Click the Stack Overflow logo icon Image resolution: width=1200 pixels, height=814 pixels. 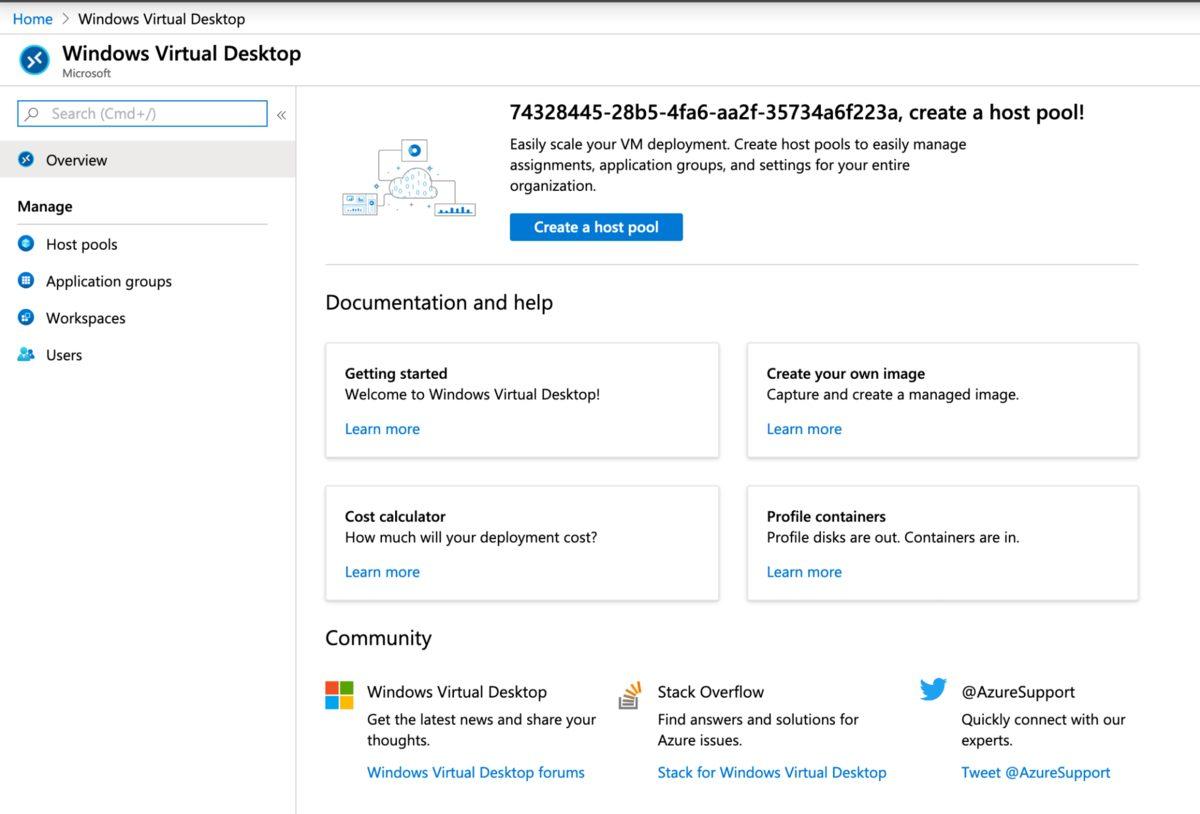[x=629, y=695]
